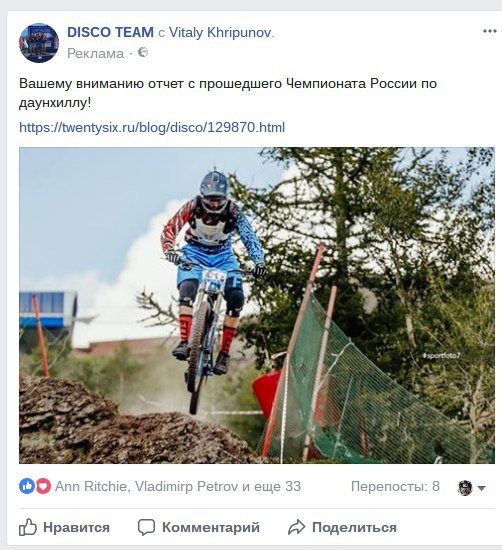The height and width of the screenshot is (550, 502).
Task: View the Перепосты: 8 shares list
Action: (x=395, y=486)
